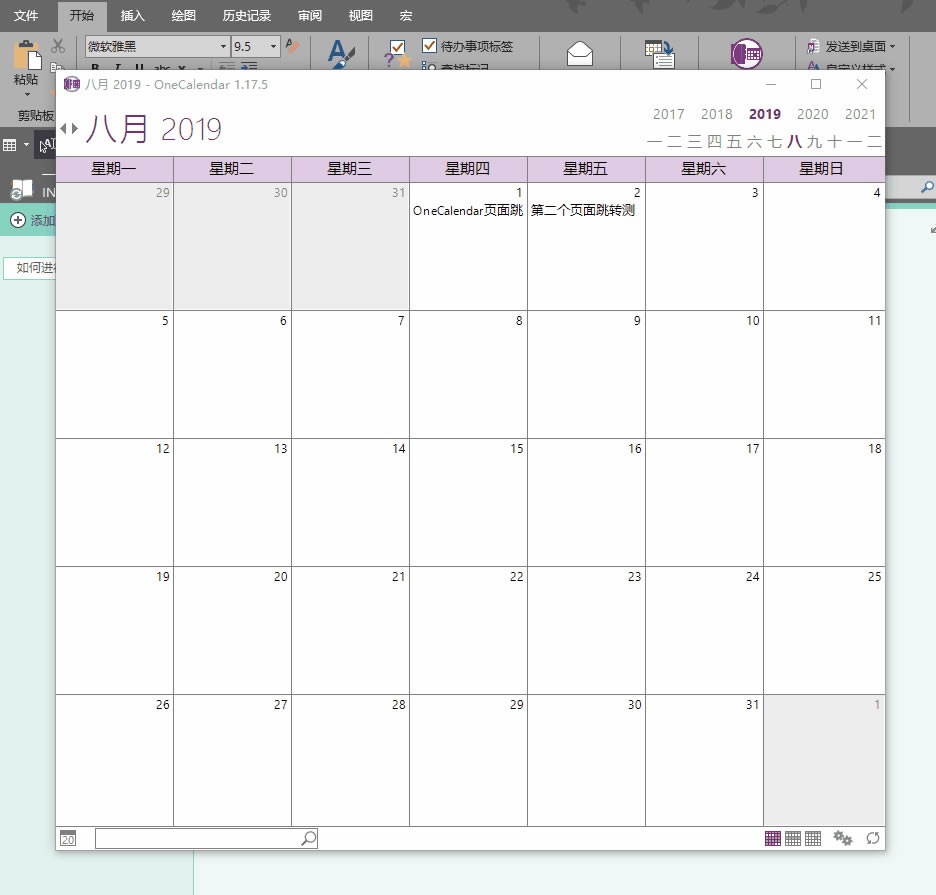
Task: Click the tag checkbox-star icon in ribbon
Action: coord(398,54)
